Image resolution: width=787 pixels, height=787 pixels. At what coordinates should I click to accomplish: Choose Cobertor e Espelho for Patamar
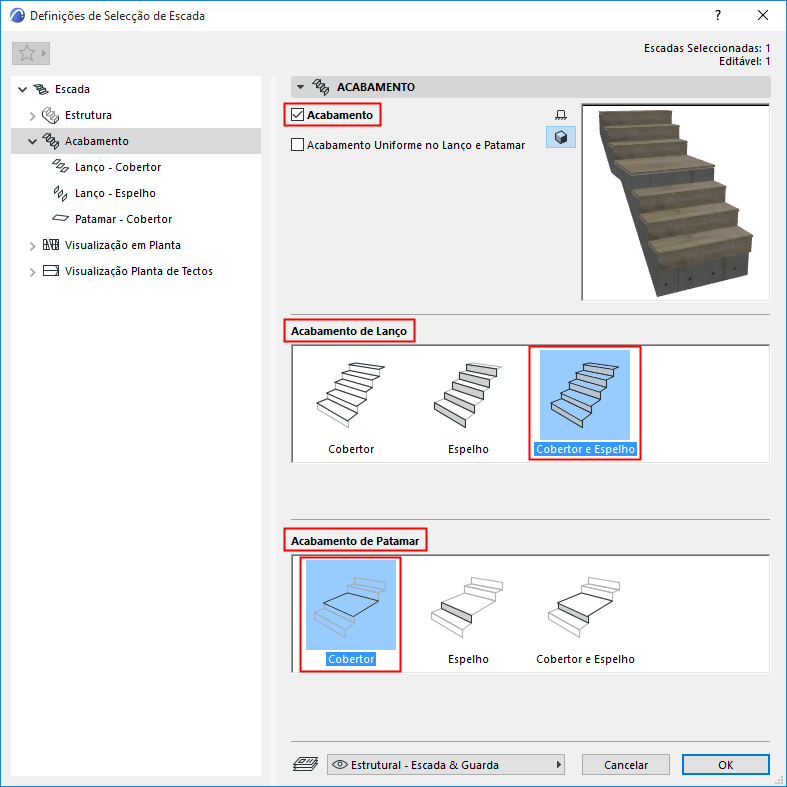coord(585,613)
